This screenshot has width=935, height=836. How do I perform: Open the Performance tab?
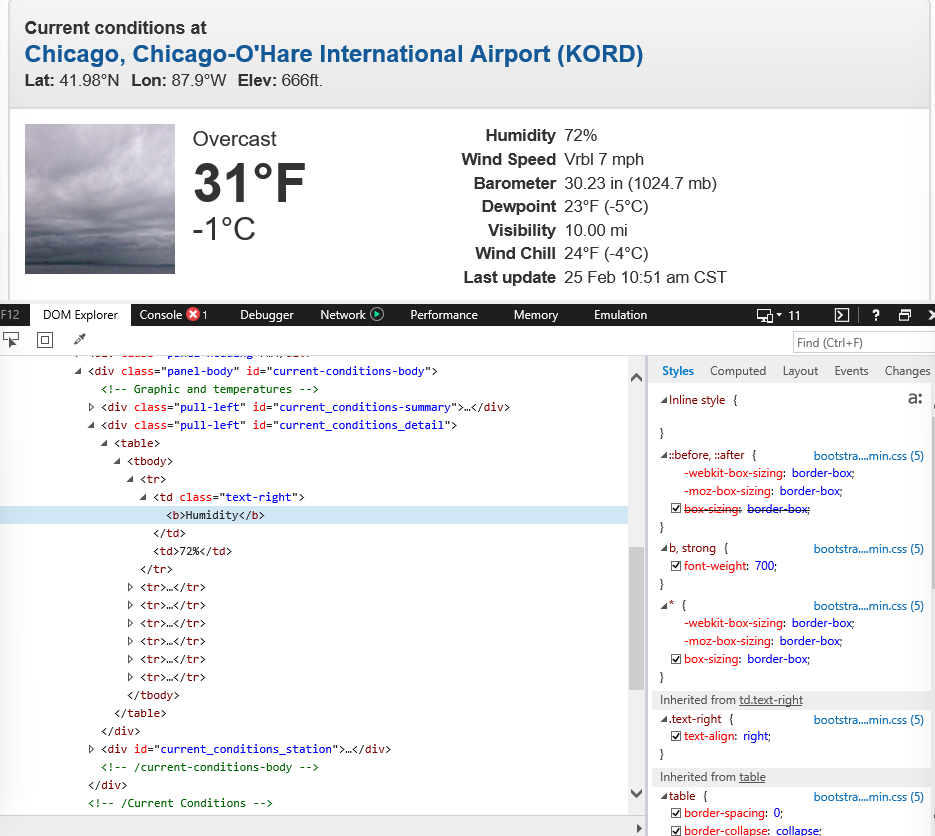pos(444,314)
